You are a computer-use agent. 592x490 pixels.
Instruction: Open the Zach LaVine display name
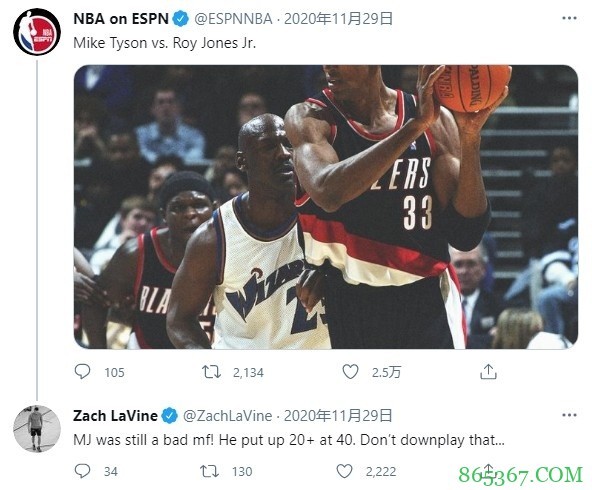coord(115,416)
